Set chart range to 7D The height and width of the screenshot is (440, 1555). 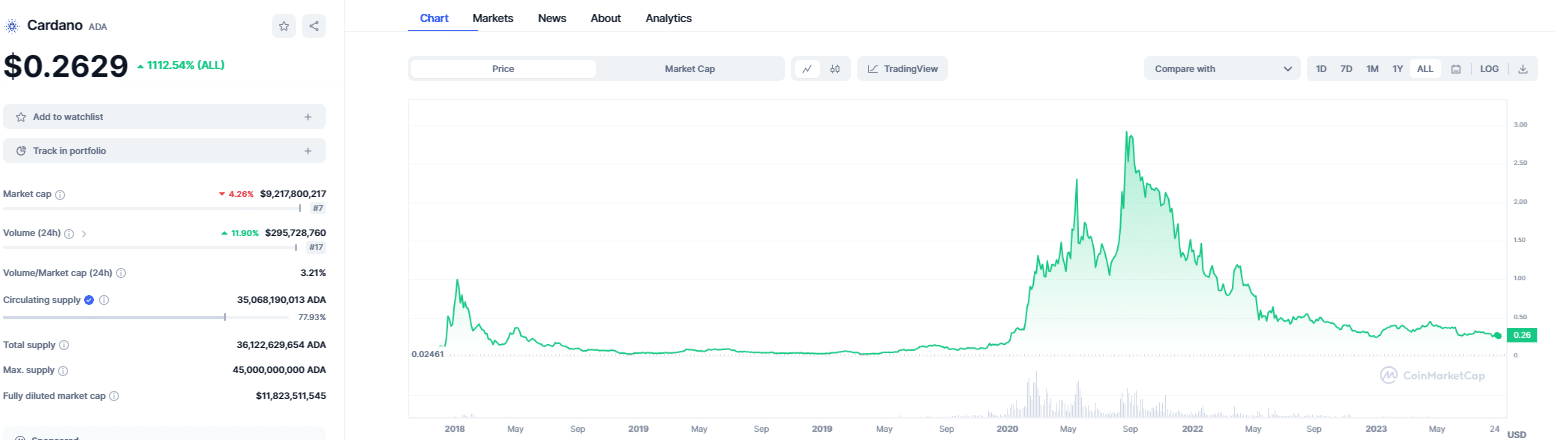coord(1346,69)
